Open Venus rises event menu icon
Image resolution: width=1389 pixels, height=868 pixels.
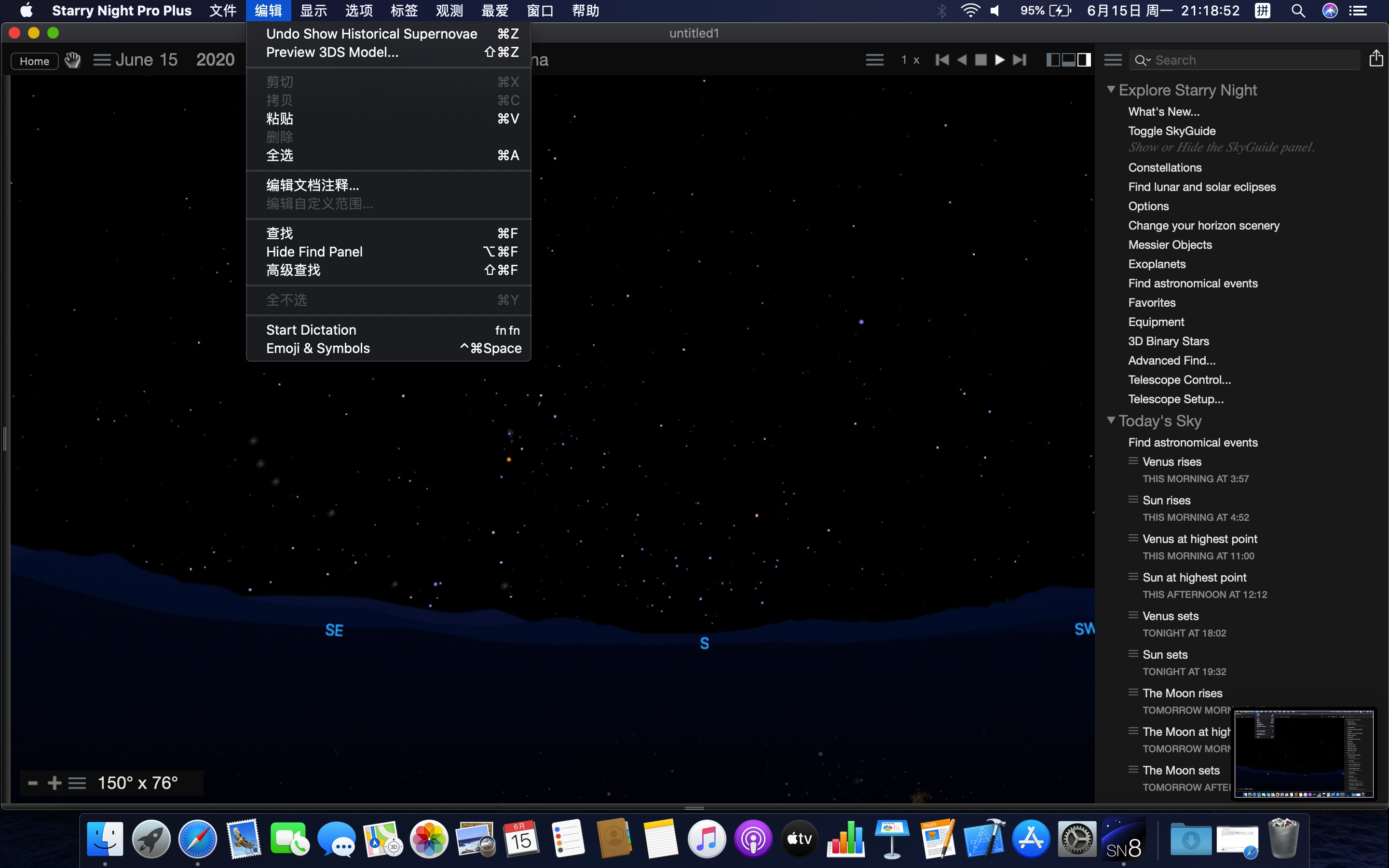pos(1133,461)
